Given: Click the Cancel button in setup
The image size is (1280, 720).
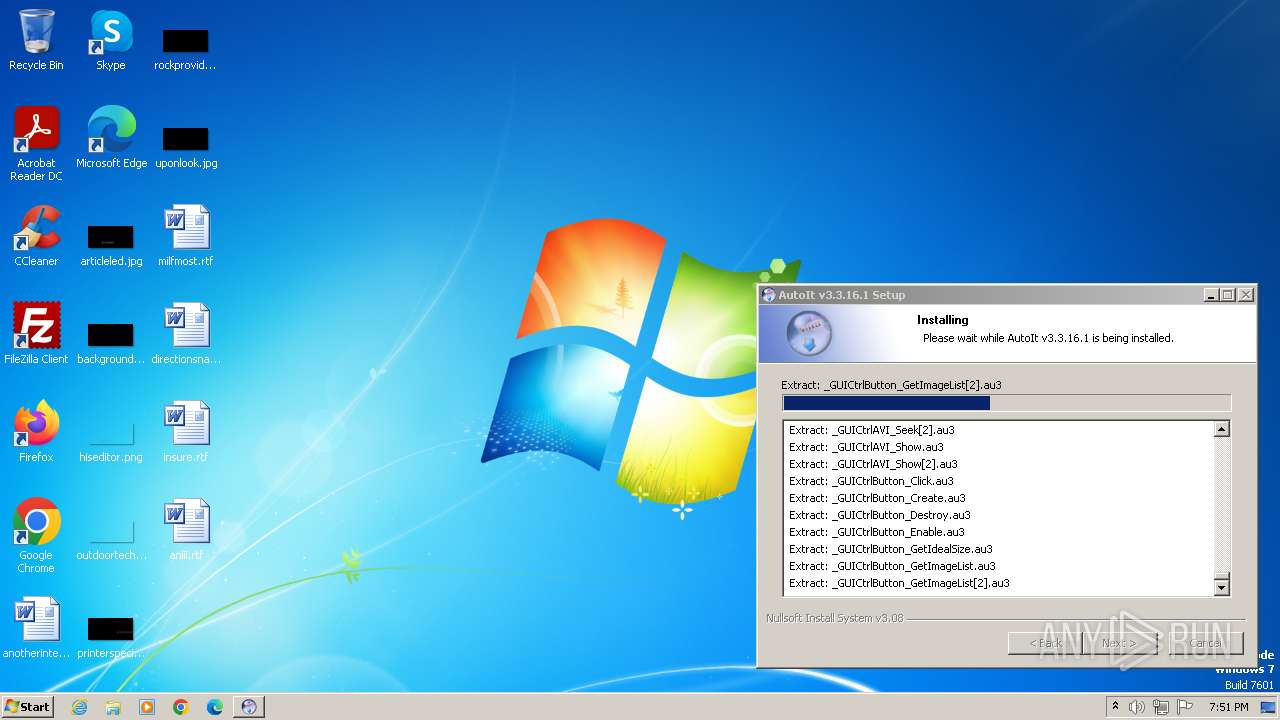Looking at the screenshot, I should [1206, 643].
